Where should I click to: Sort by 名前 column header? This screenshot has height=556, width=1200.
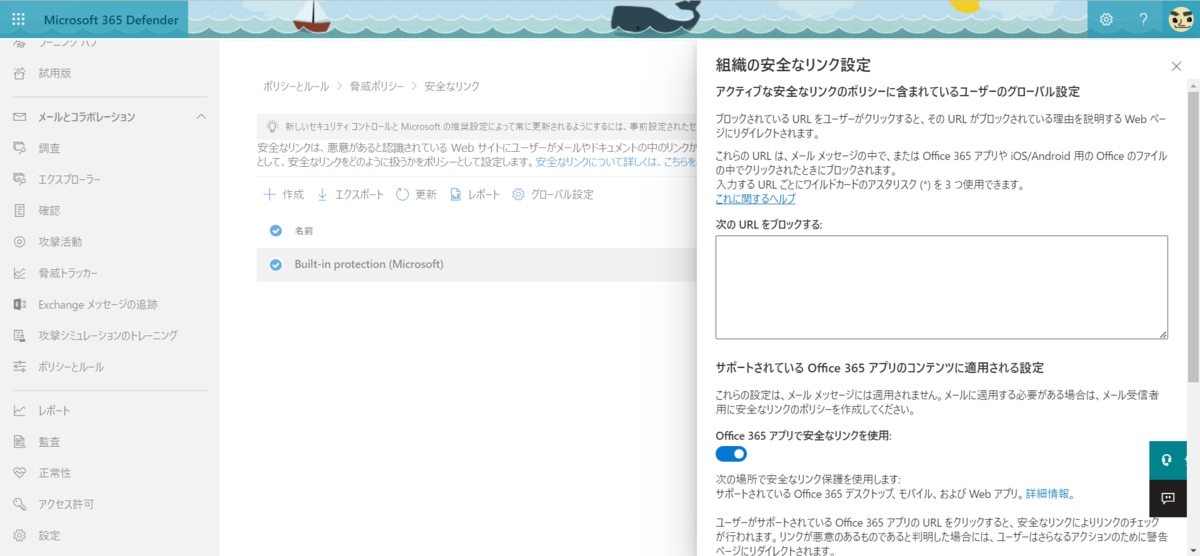pyautogui.click(x=304, y=231)
